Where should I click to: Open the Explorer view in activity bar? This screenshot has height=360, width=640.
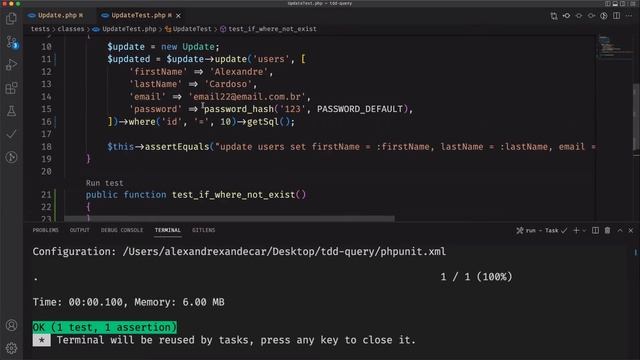click(x=11, y=18)
